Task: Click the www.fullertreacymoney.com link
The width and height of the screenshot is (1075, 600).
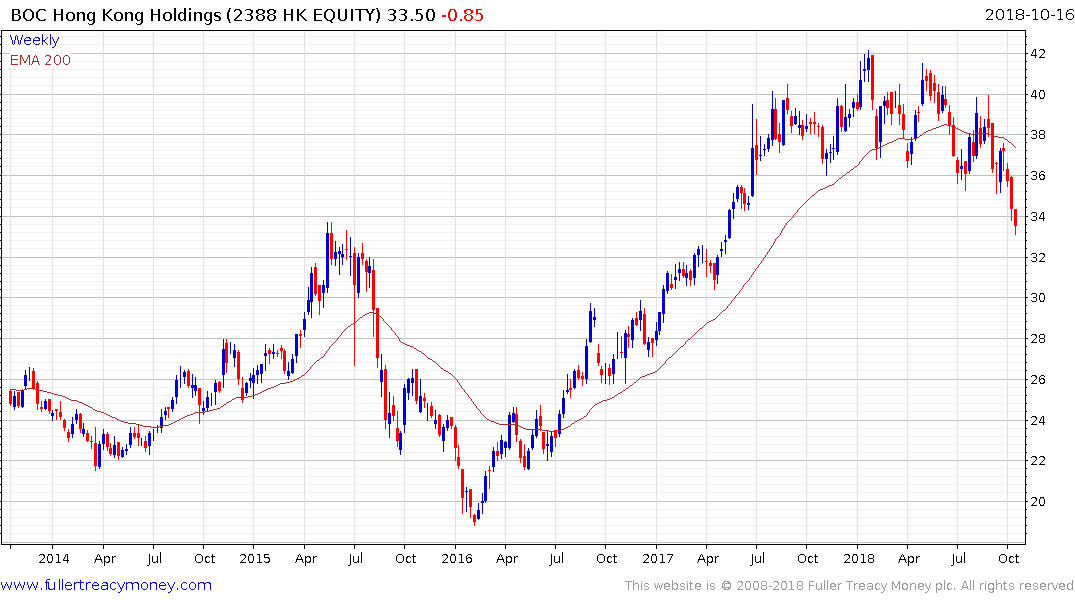Action: (106, 585)
